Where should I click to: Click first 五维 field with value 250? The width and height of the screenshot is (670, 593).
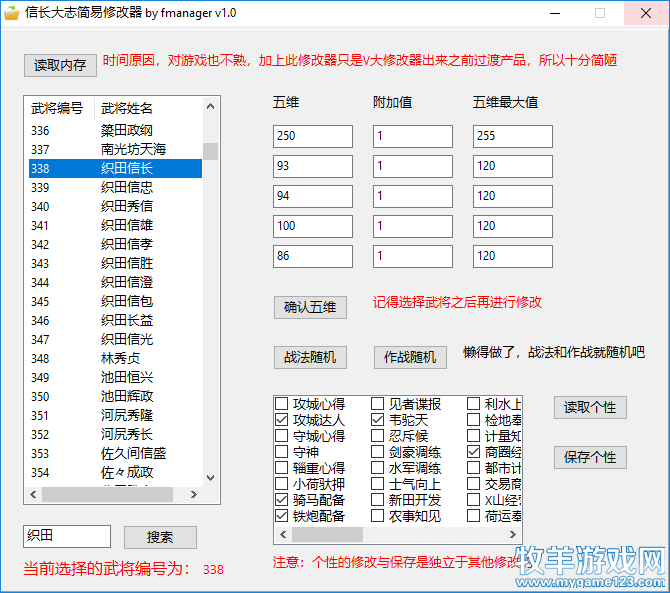[x=313, y=136]
